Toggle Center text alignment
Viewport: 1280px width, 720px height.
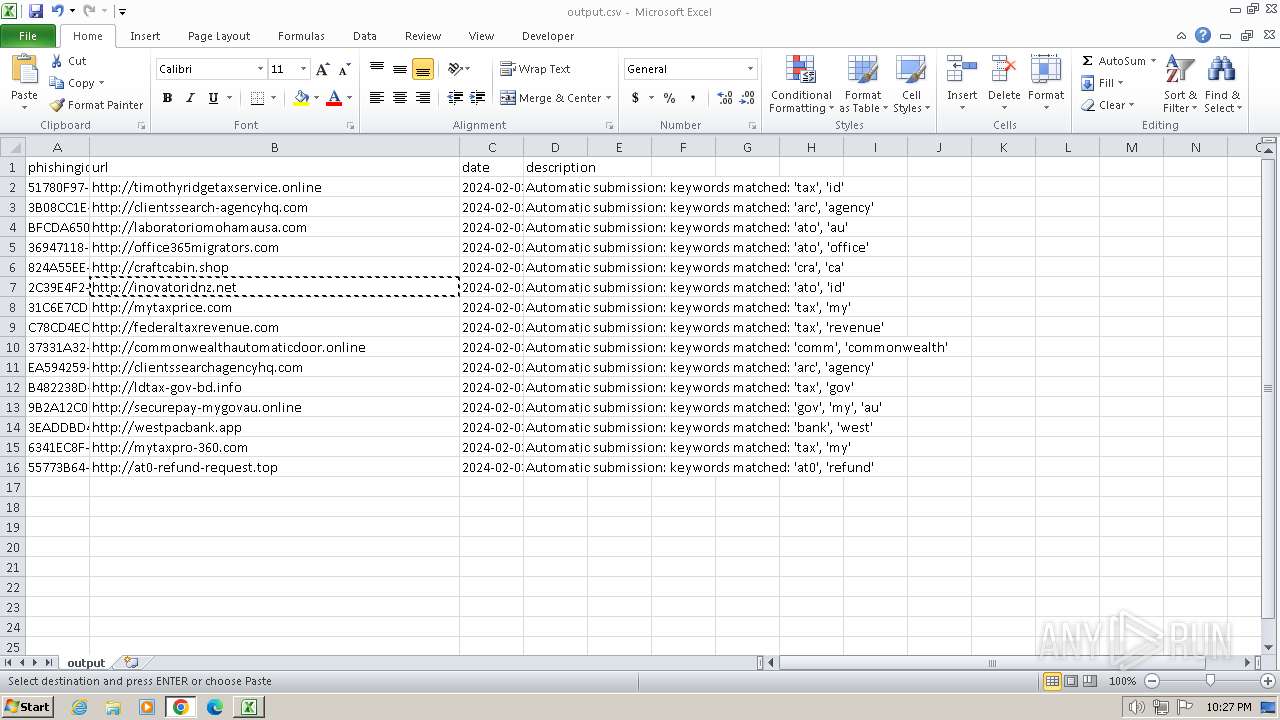tap(400, 98)
